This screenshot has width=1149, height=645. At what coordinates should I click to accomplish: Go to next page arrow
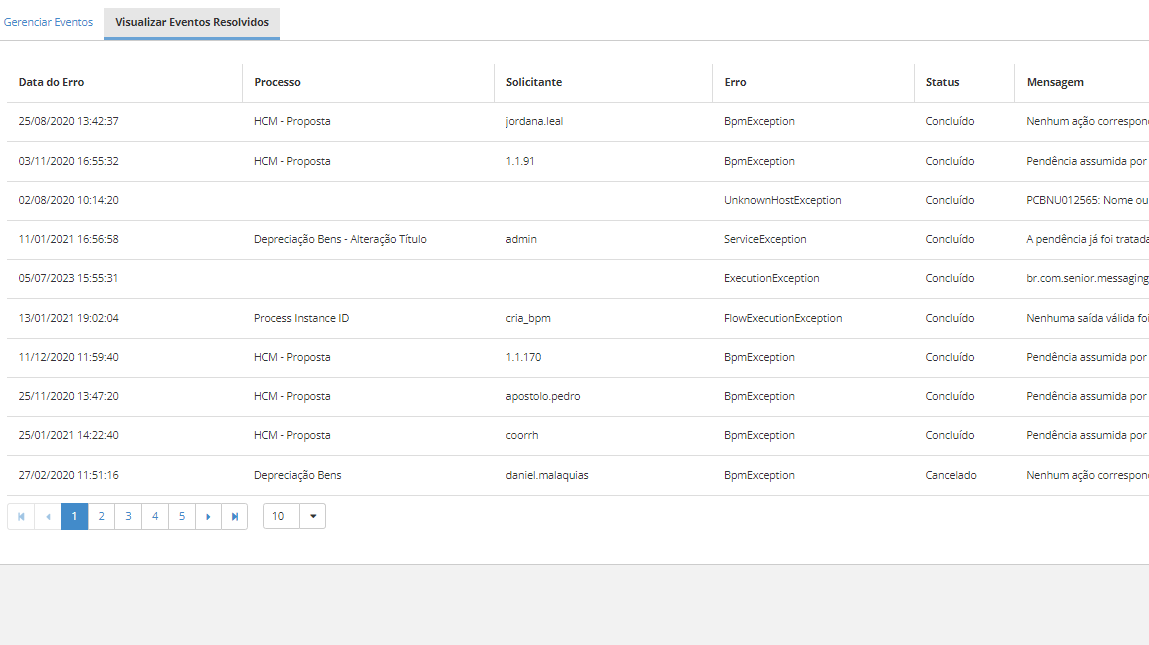pos(208,516)
